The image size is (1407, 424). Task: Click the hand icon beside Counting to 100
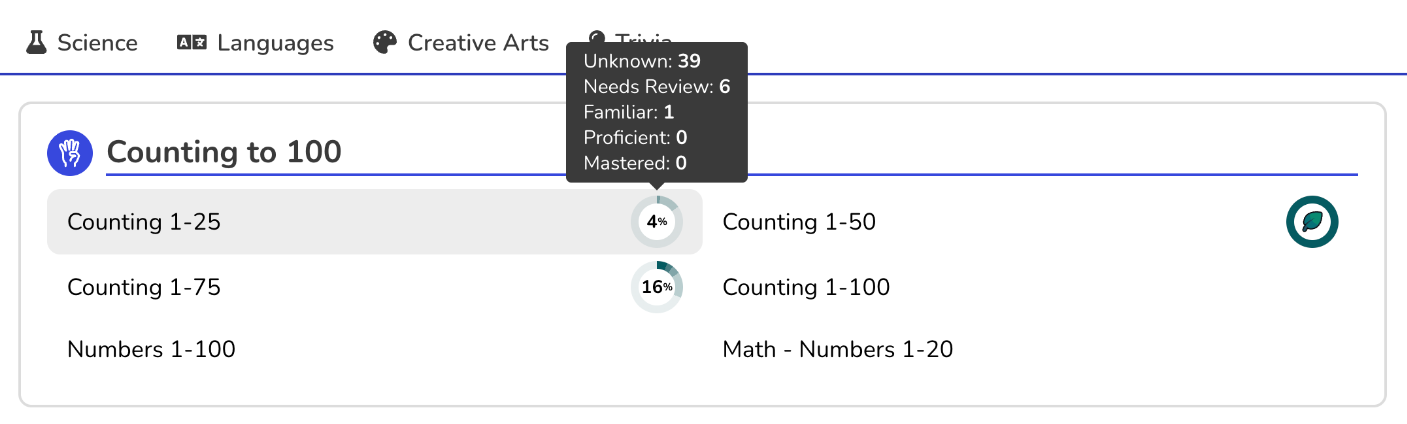pyautogui.click(x=70, y=153)
